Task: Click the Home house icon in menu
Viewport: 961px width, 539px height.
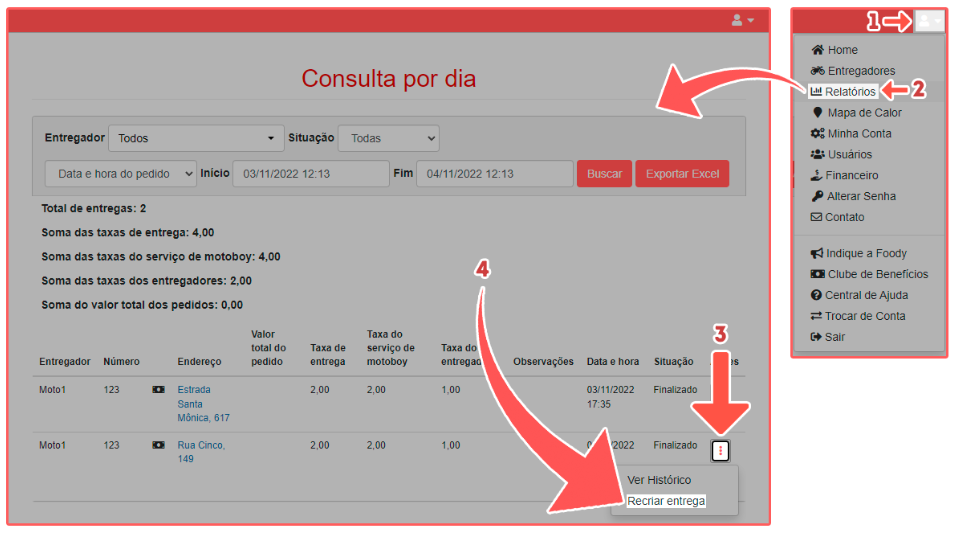Action: point(817,50)
